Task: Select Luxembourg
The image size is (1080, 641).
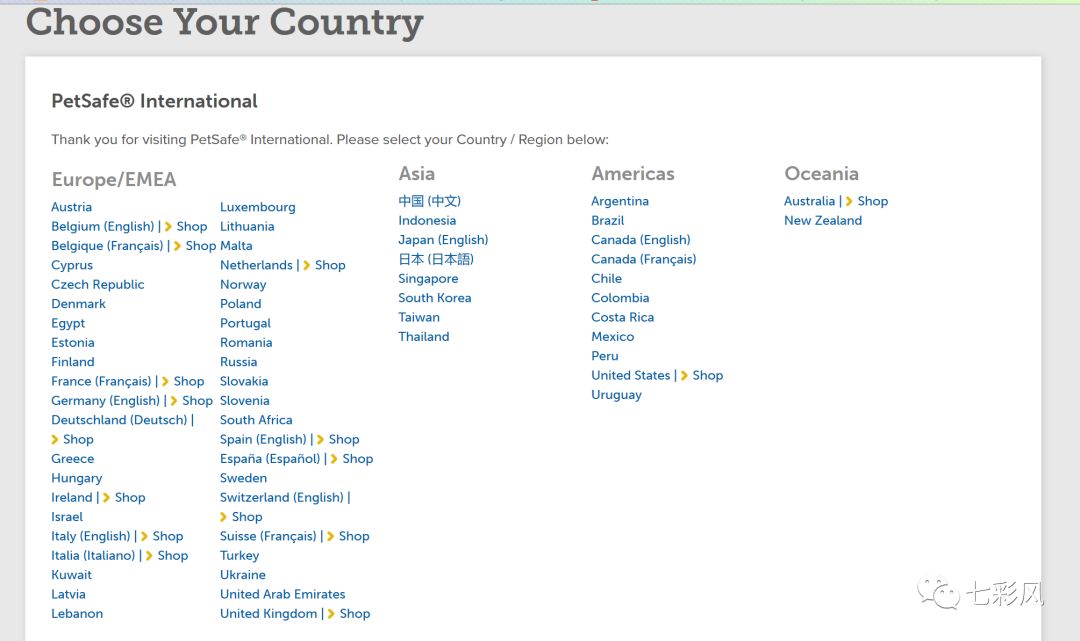Action: pos(258,207)
